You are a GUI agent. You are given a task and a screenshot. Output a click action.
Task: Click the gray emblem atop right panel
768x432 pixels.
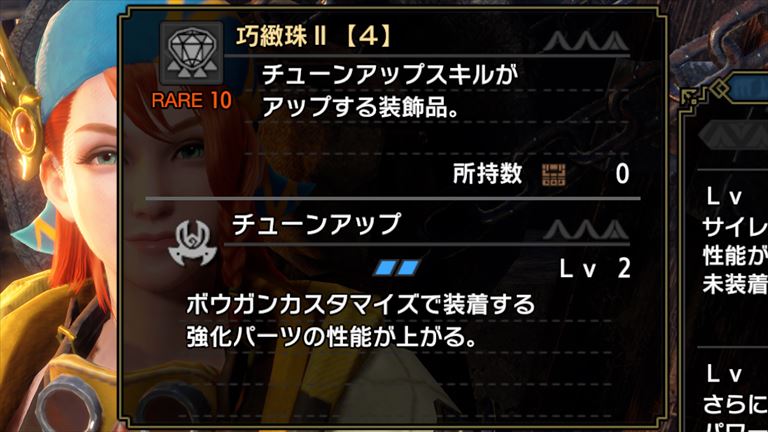click(x=734, y=133)
